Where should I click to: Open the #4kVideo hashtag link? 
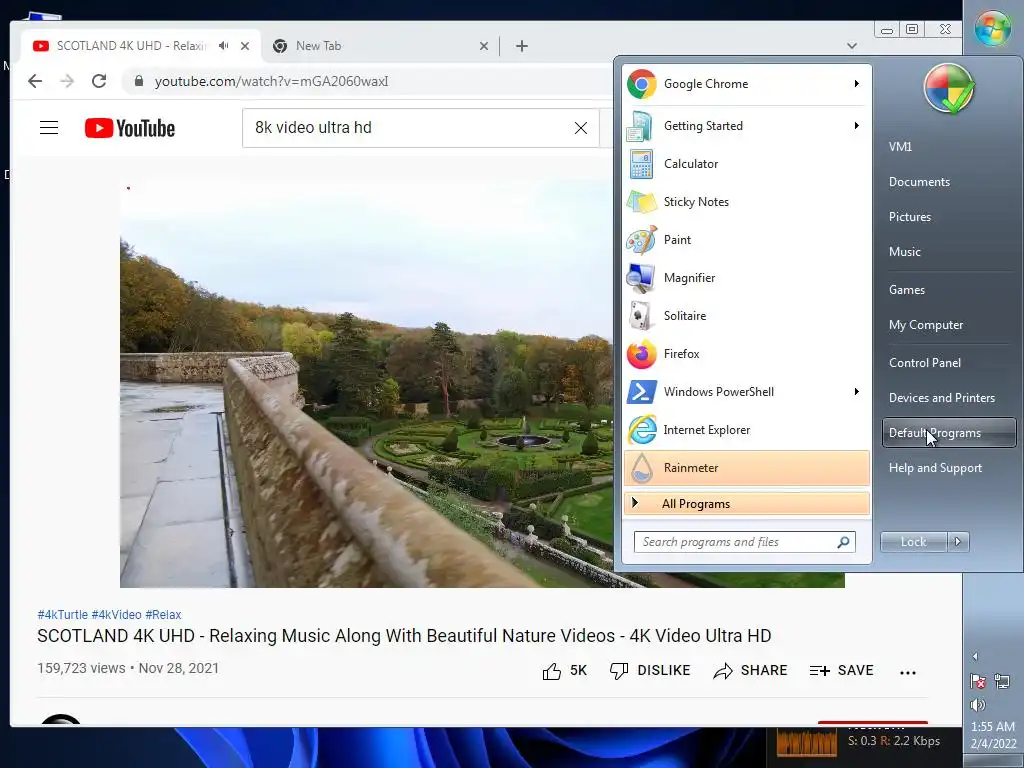click(x=116, y=615)
